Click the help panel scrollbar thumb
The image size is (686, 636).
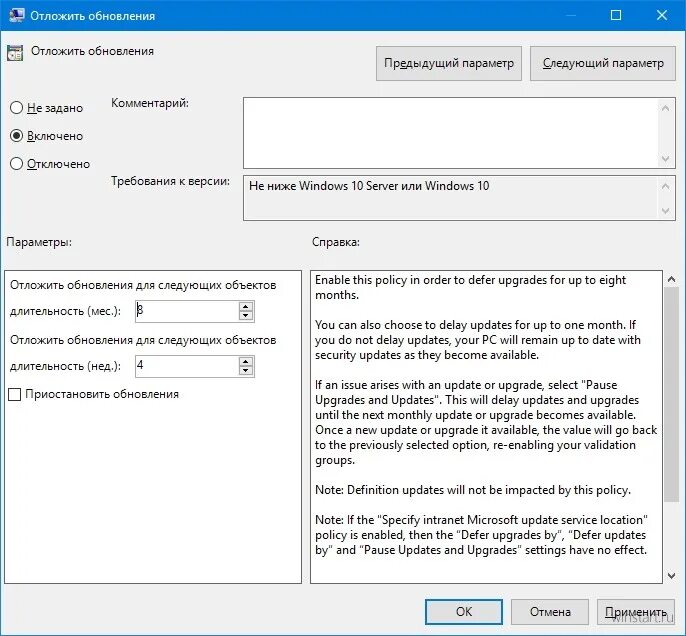point(672,394)
